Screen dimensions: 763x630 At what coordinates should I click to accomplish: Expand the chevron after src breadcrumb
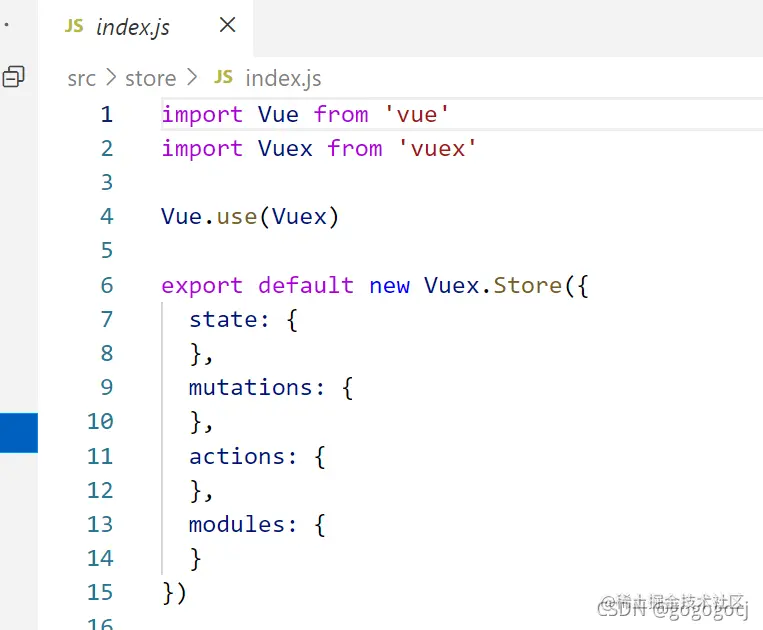click(x=111, y=77)
